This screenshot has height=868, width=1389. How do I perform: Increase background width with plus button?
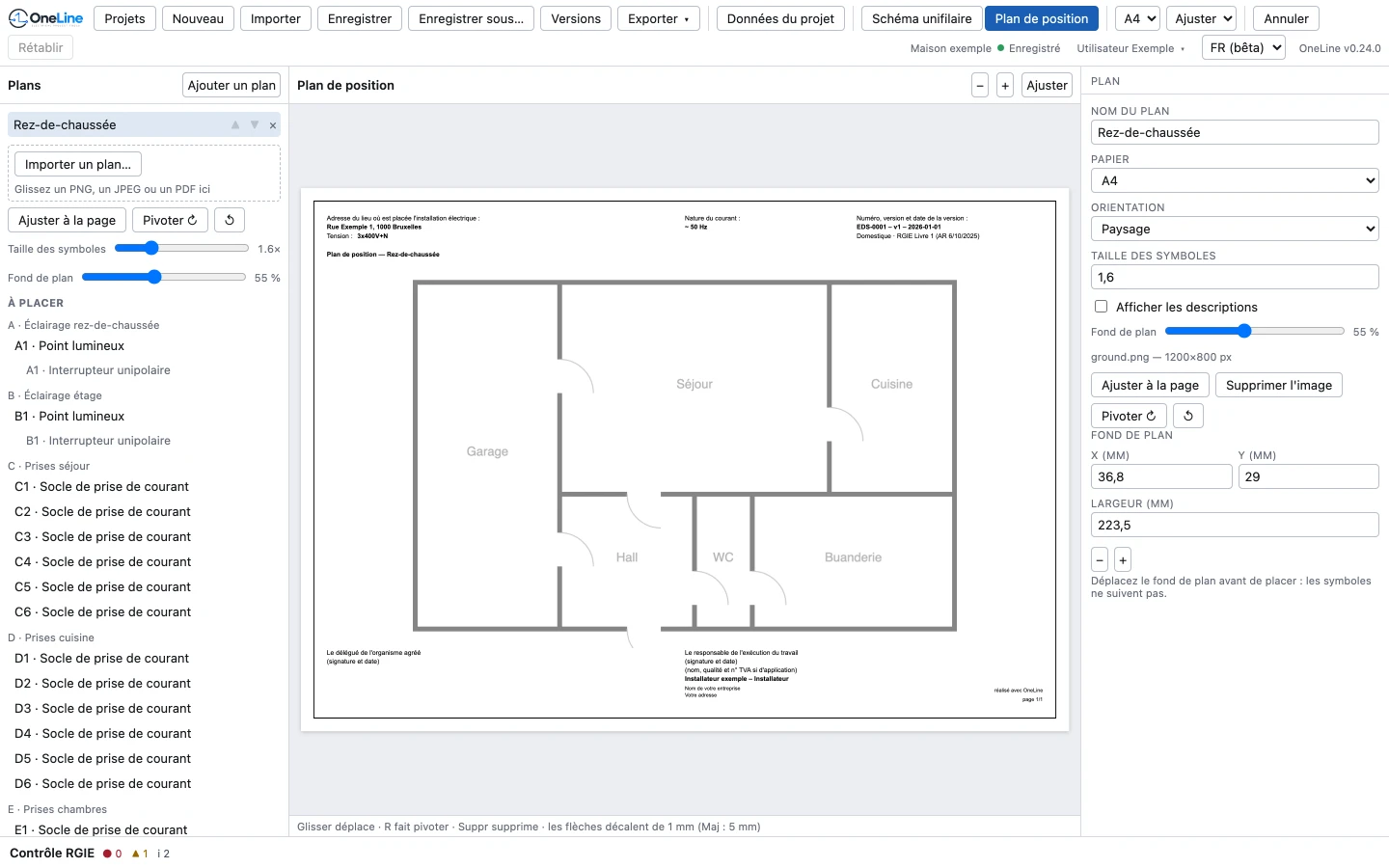(x=1123, y=560)
